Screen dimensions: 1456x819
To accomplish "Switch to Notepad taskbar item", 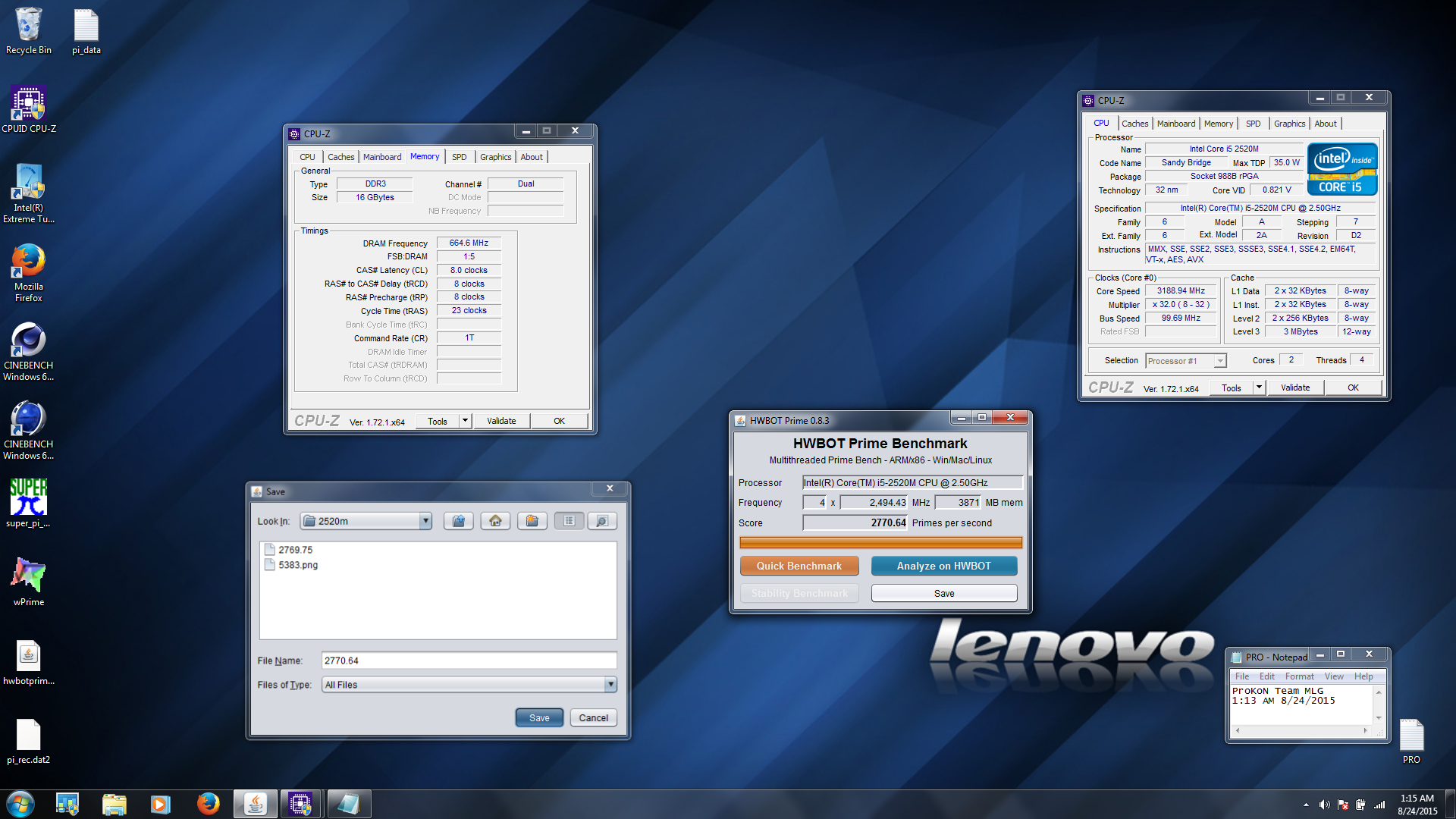I will pyautogui.click(x=348, y=804).
